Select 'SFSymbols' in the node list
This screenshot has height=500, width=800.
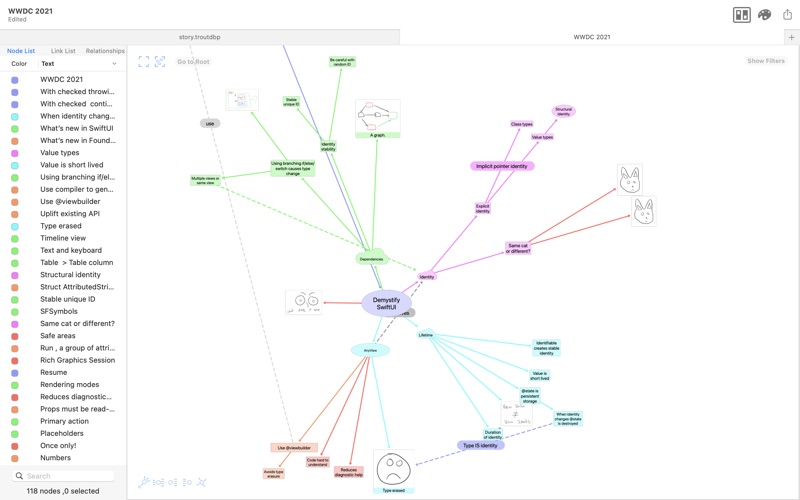pyautogui.click(x=59, y=312)
